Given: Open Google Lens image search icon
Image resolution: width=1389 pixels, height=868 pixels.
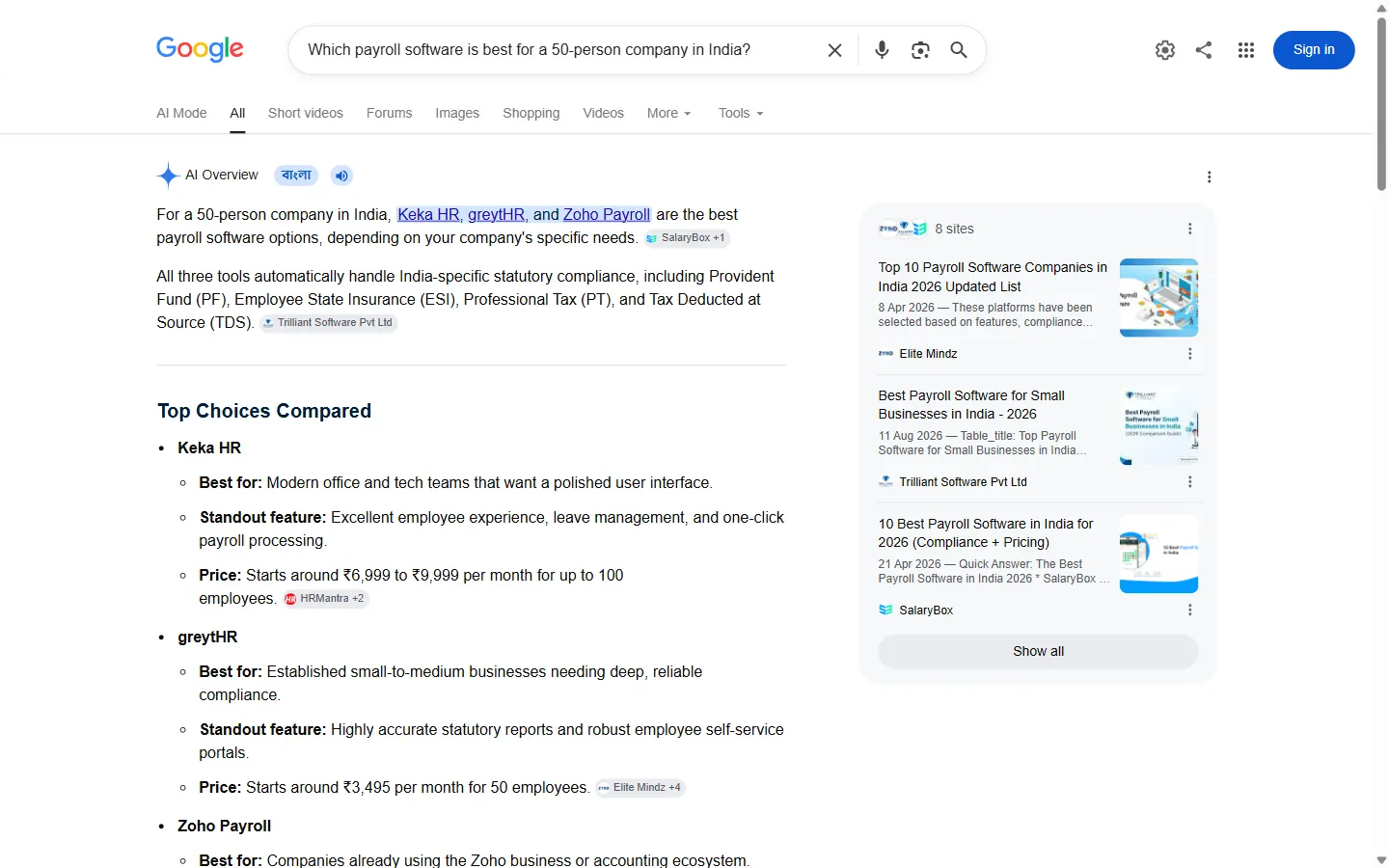Looking at the screenshot, I should coord(920,50).
